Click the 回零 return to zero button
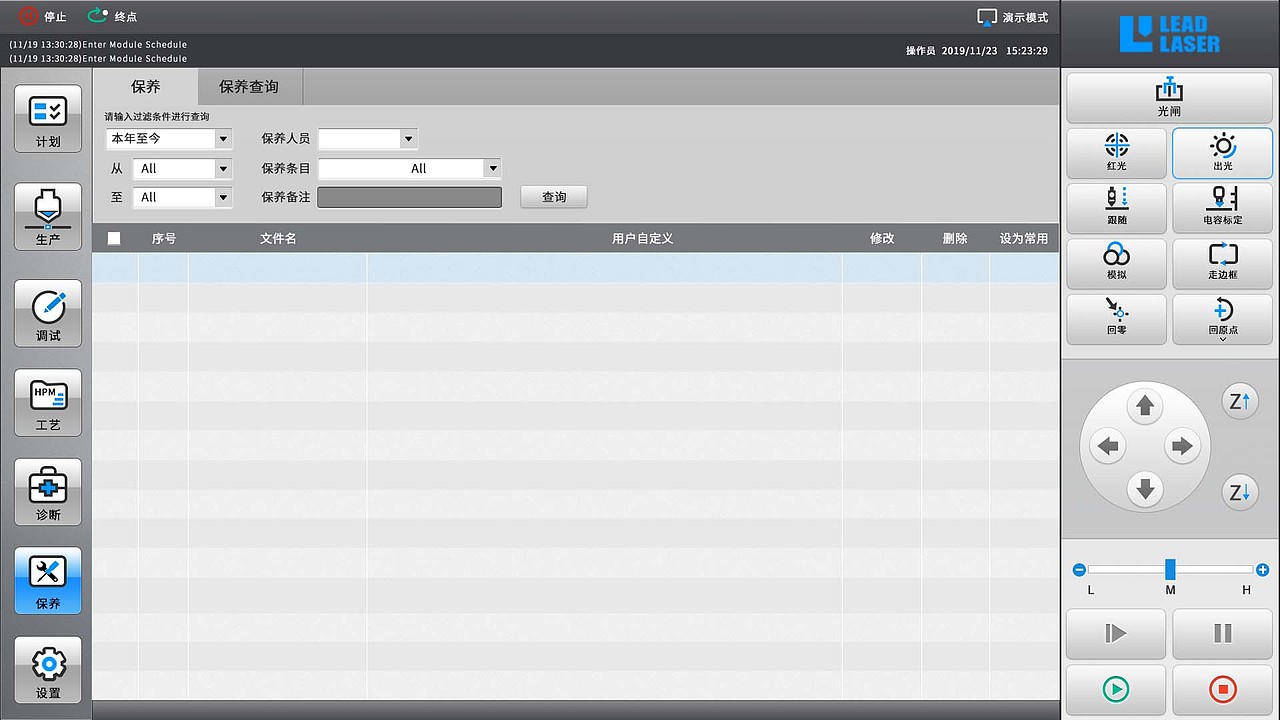The width and height of the screenshot is (1280, 720). point(1117,318)
